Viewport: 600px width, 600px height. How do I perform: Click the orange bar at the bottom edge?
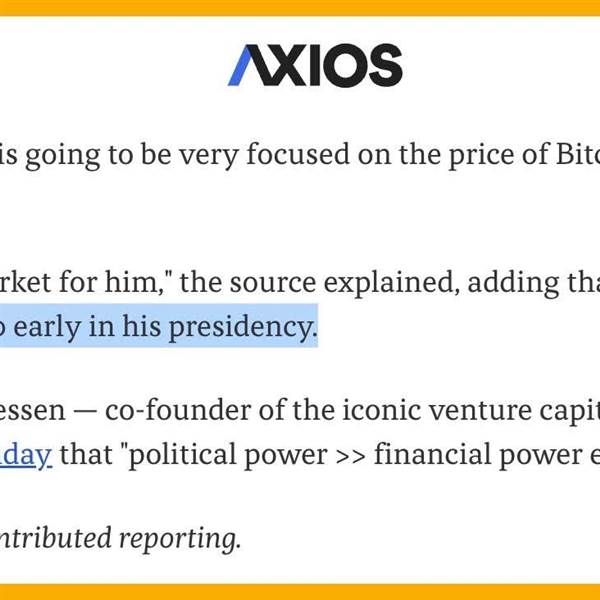[300, 592]
